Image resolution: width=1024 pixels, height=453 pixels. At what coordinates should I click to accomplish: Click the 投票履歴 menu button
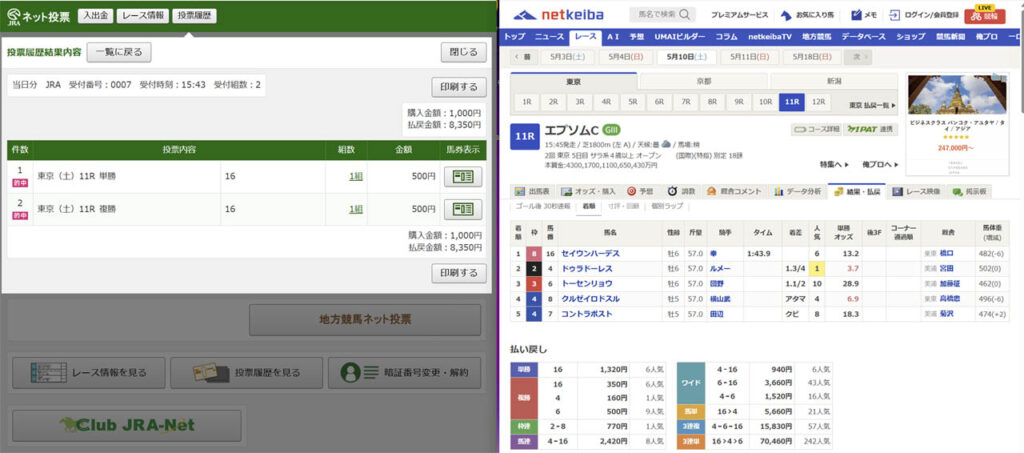tap(194, 16)
